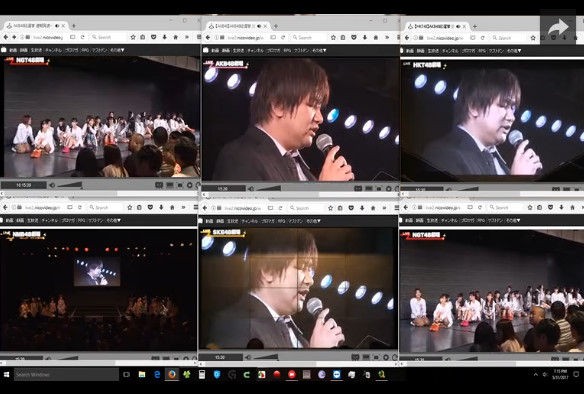
Task: Open チャンネル in the SKE48 window nav bar
Action: click(249, 221)
